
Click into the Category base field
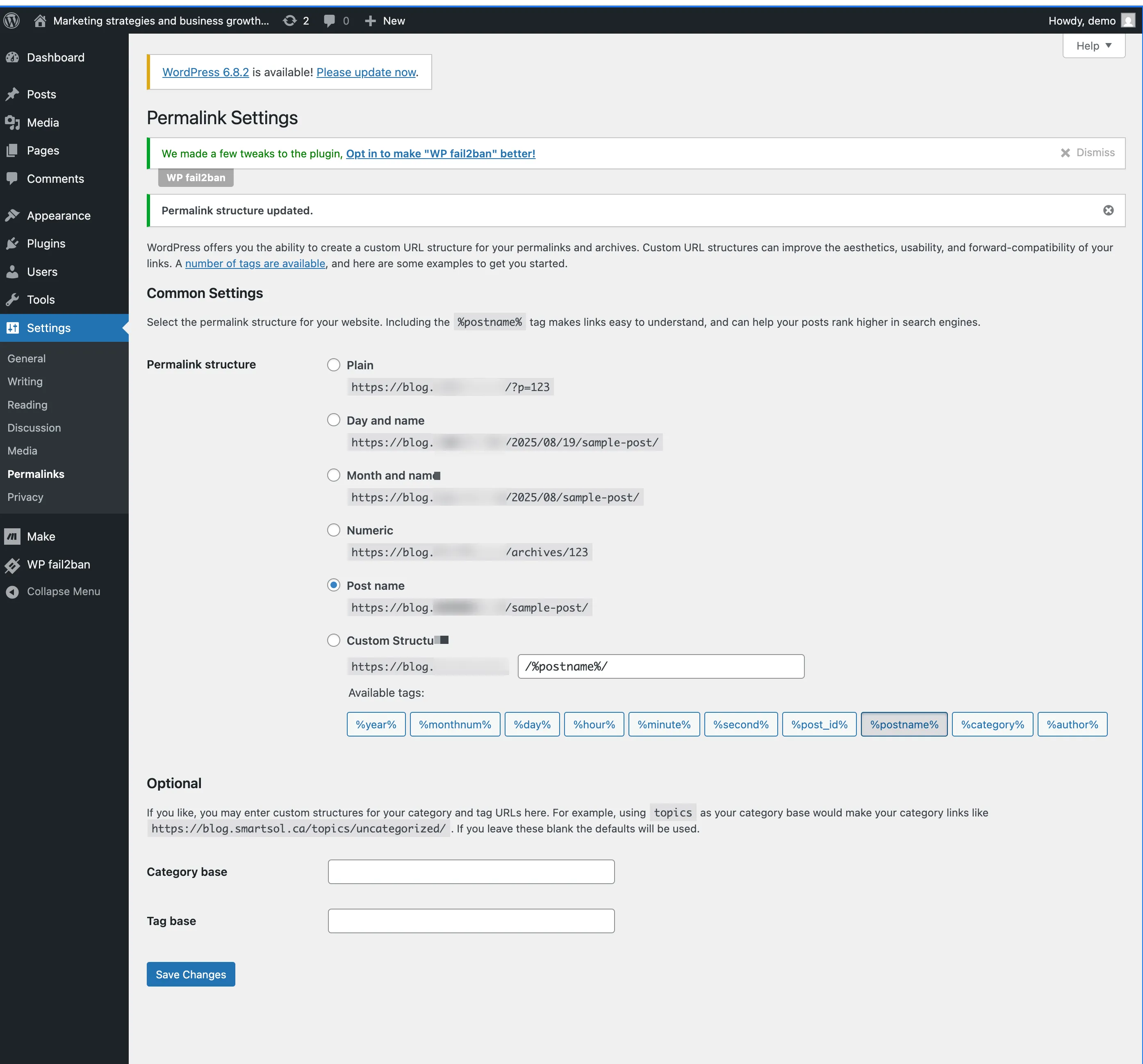[x=471, y=871]
